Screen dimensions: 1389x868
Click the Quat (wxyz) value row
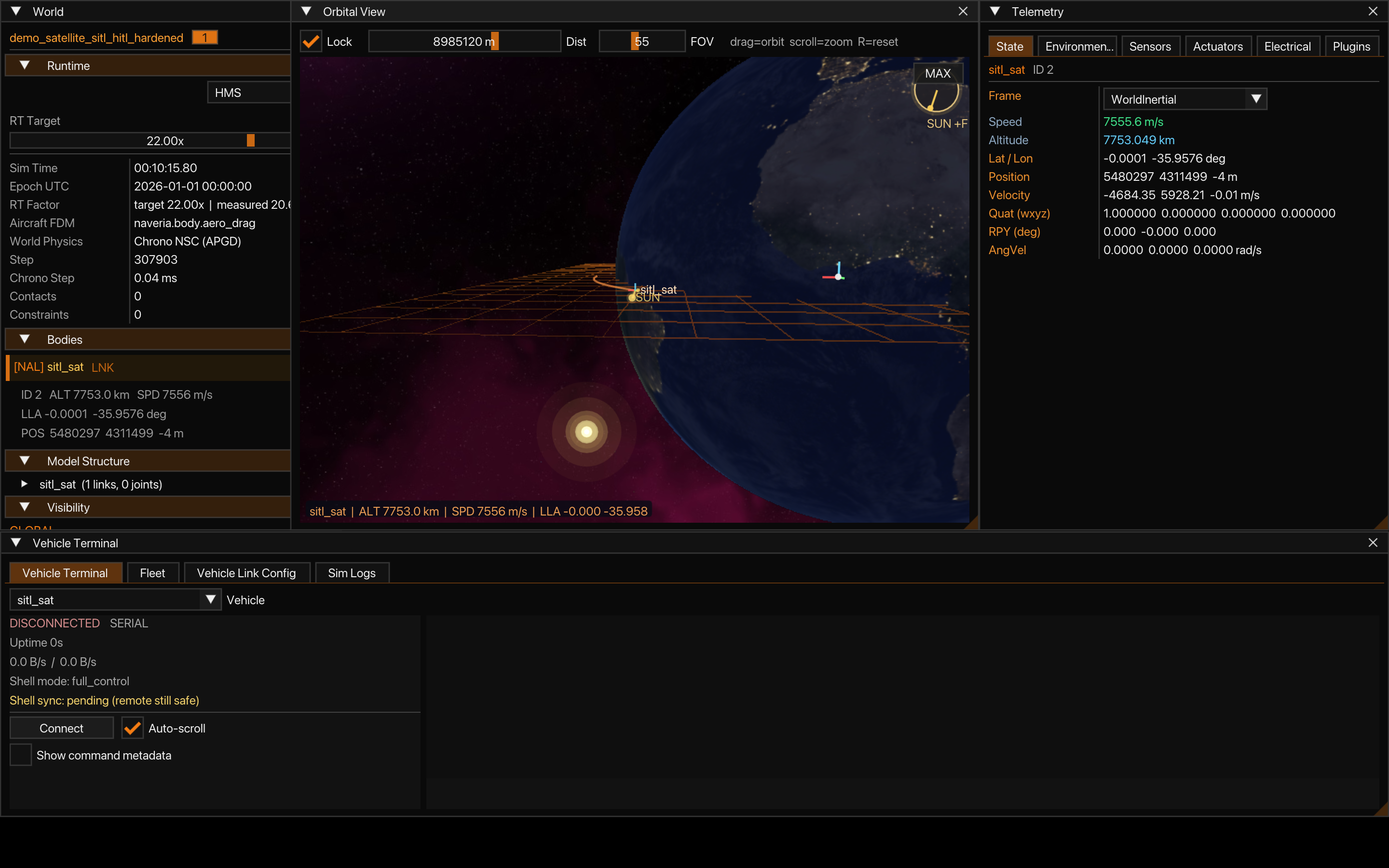click(1219, 213)
